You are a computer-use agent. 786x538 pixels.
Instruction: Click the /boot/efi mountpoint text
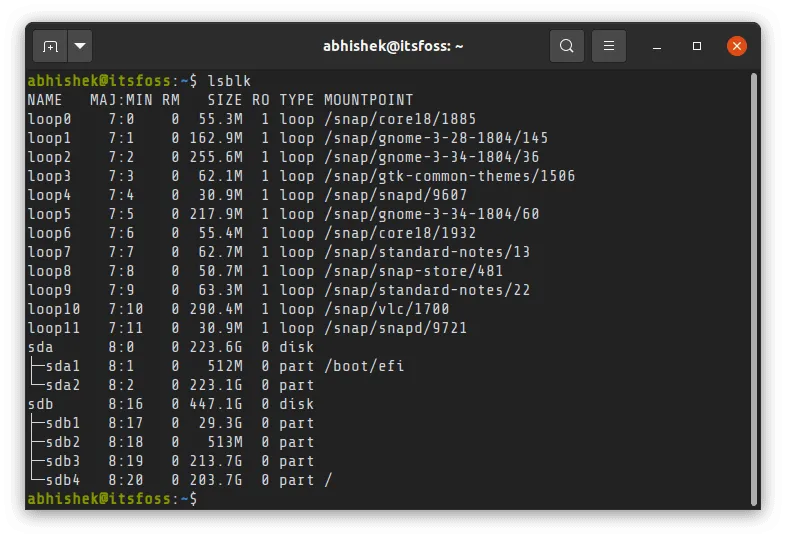[x=364, y=366]
